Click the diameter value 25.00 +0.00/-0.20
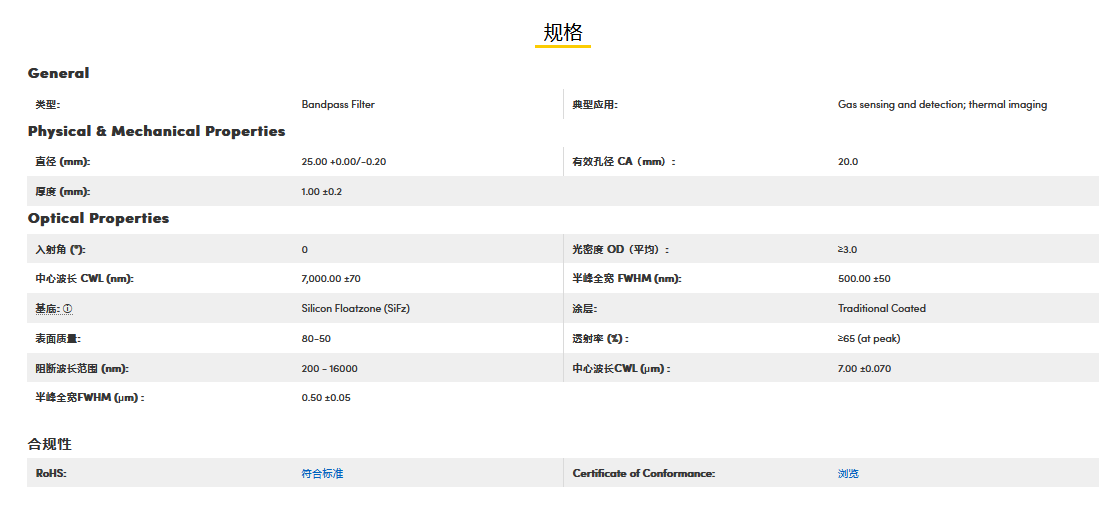1105x511 pixels. point(343,161)
